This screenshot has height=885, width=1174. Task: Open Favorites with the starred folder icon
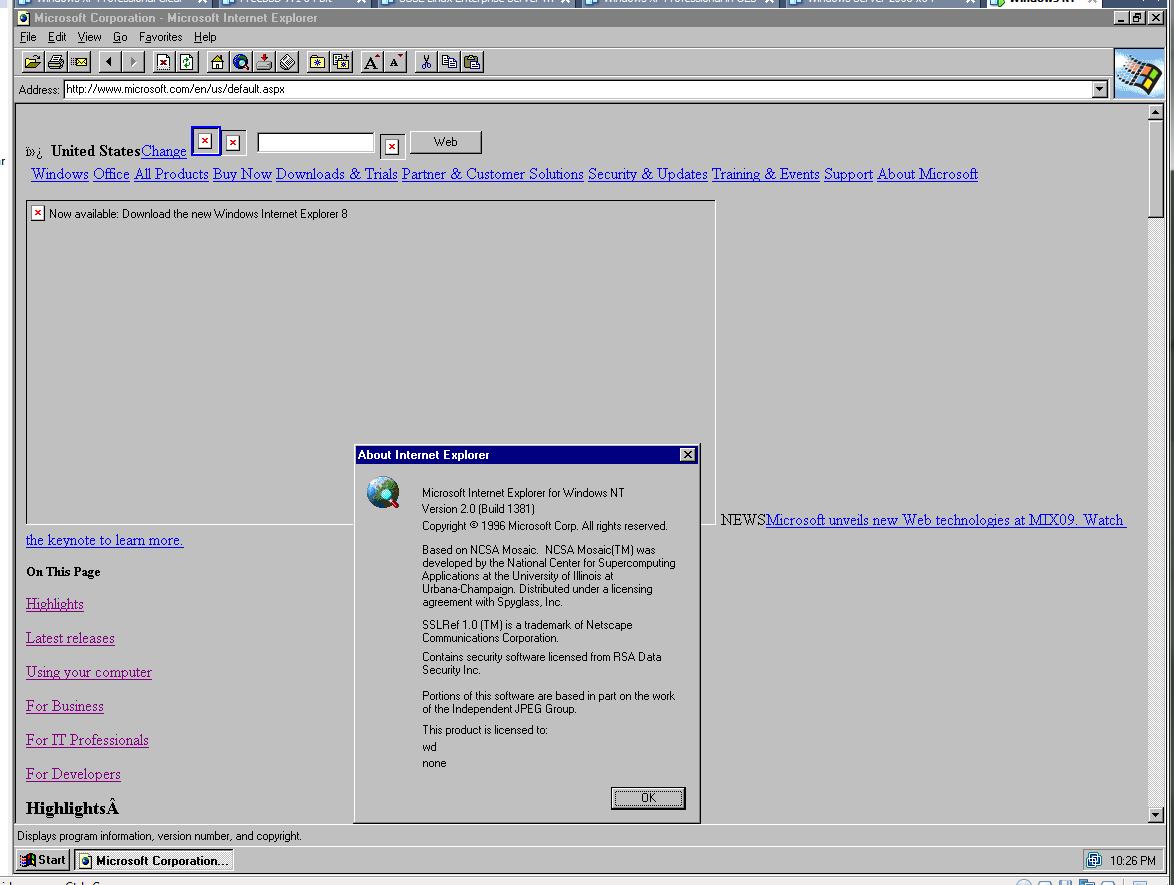(x=317, y=62)
